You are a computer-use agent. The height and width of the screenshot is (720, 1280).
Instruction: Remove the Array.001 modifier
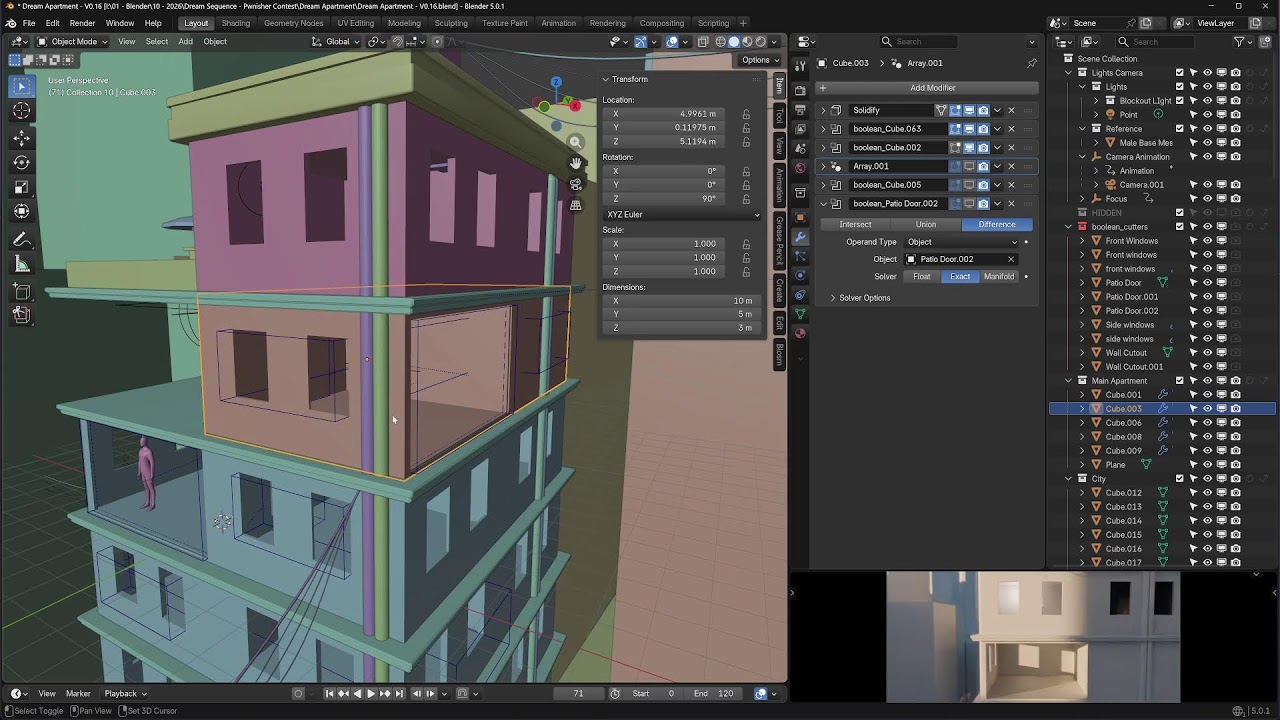tap(1011, 166)
